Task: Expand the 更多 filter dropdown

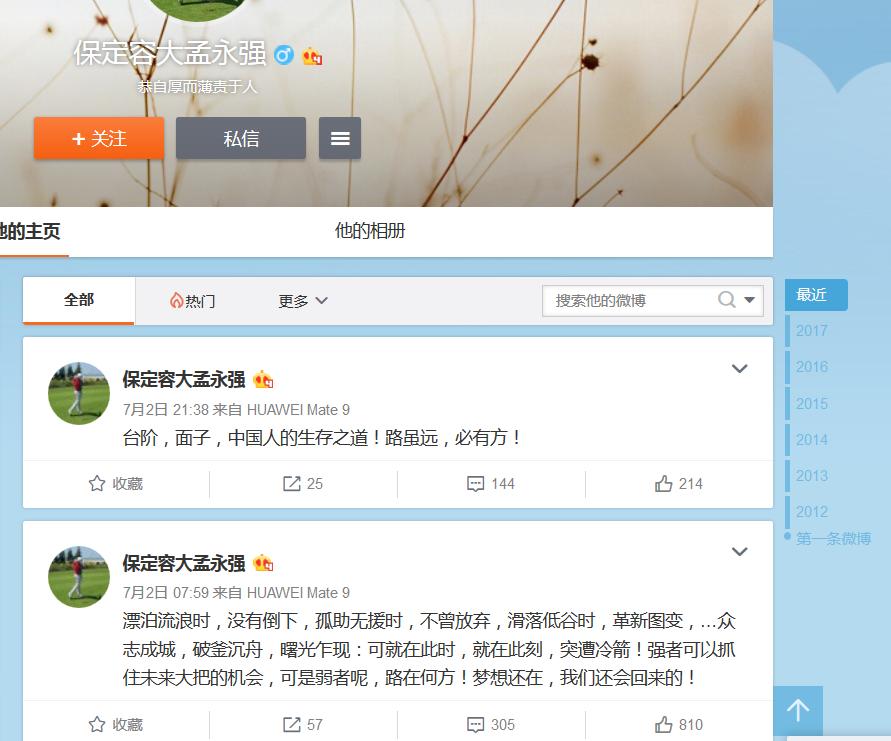Action: 303,301
